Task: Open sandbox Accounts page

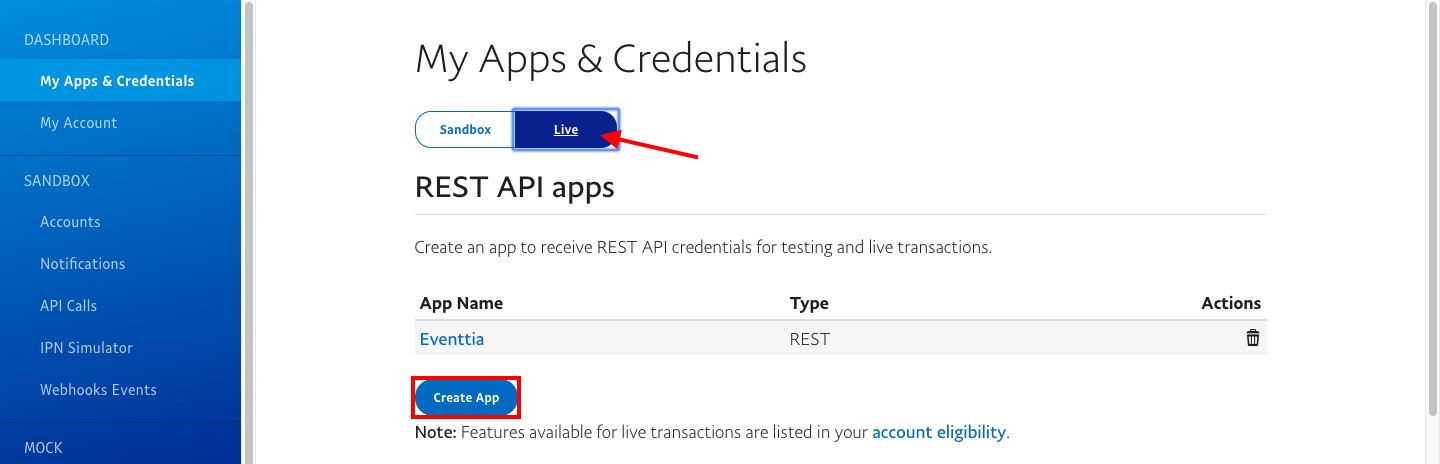Action: 70,222
